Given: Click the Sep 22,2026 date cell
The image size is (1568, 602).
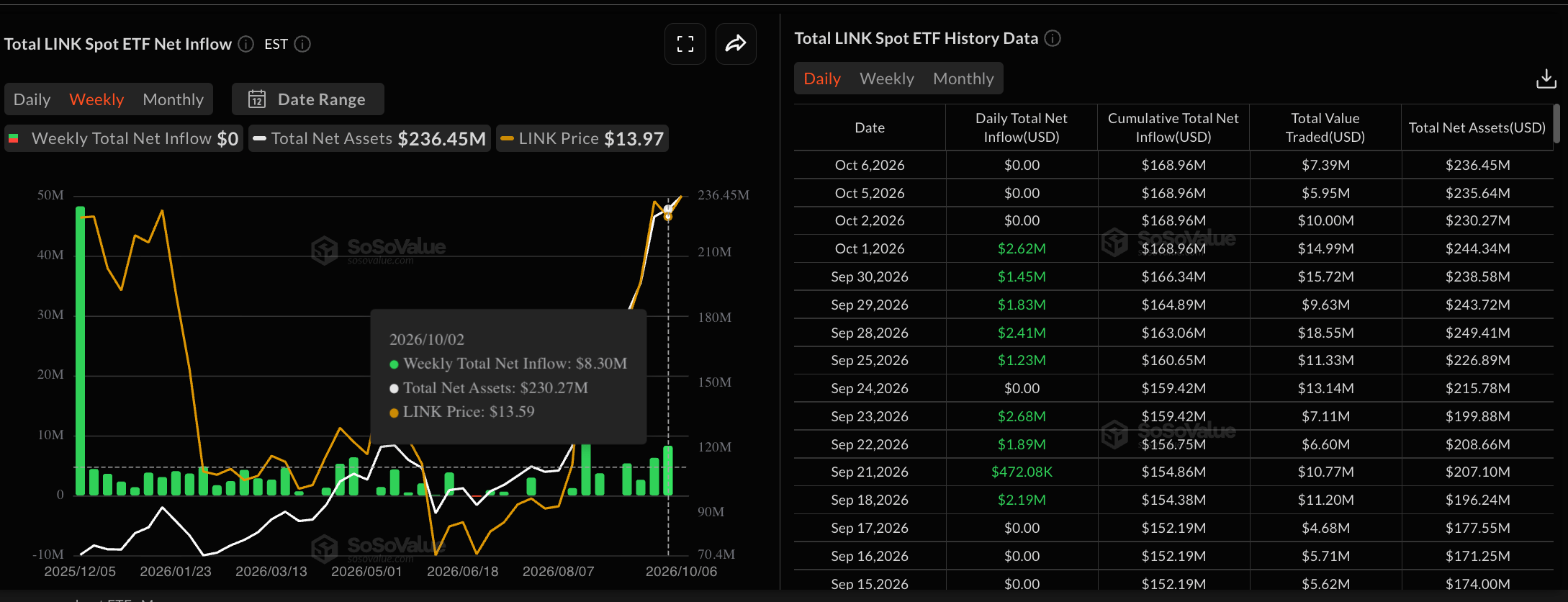Looking at the screenshot, I should click(x=870, y=445).
